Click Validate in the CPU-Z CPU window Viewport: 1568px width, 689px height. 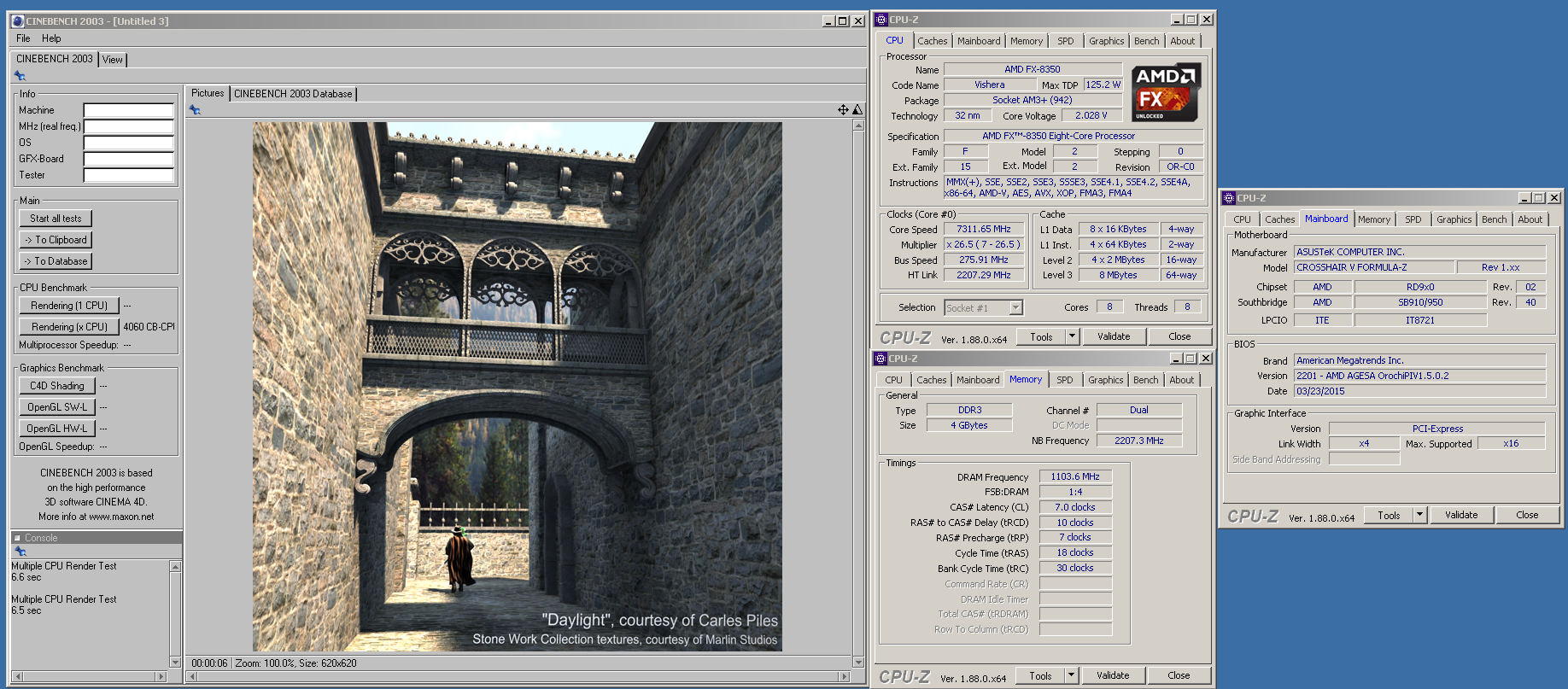pyautogui.click(x=1114, y=336)
